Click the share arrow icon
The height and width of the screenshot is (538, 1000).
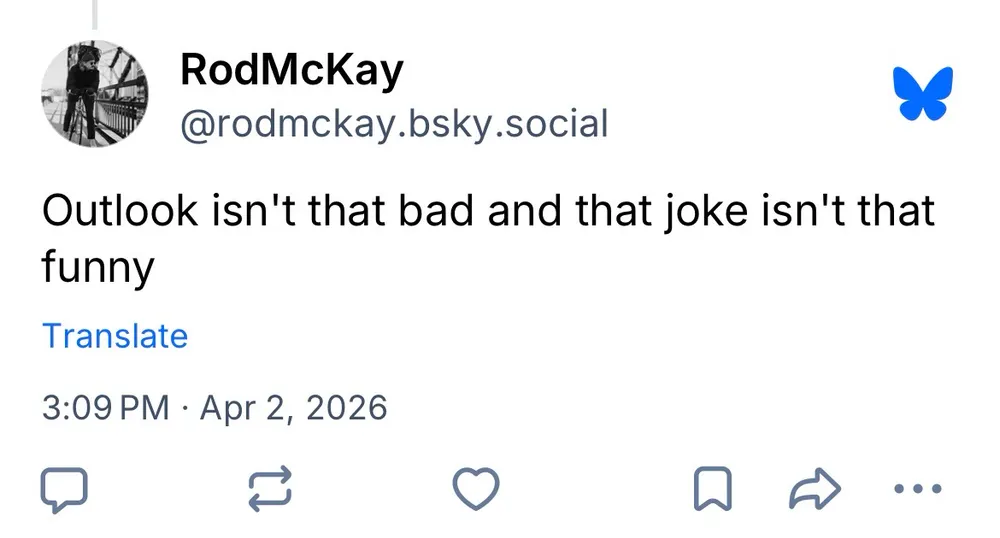(815, 489)
